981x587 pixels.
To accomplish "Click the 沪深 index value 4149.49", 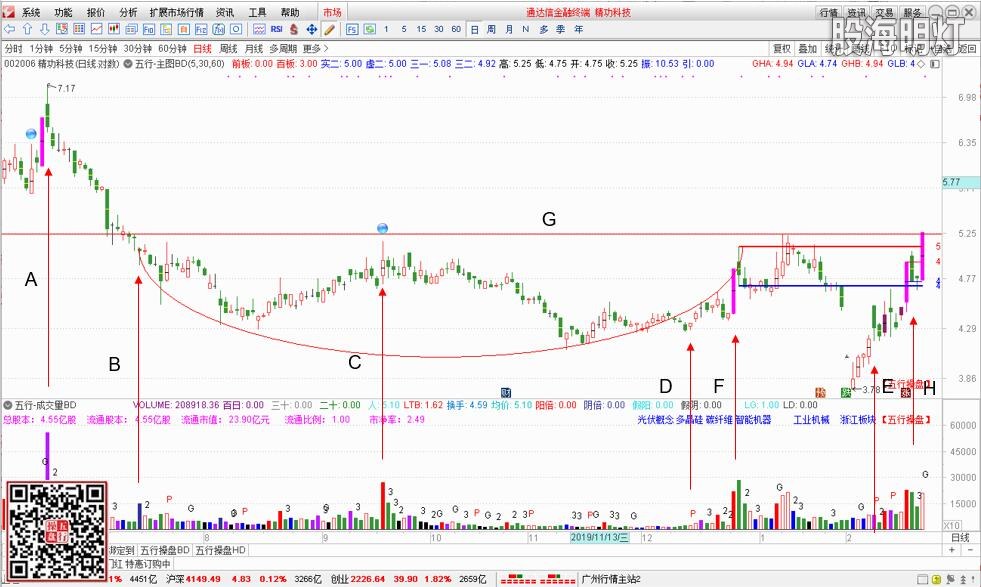I will coord(203,579).
